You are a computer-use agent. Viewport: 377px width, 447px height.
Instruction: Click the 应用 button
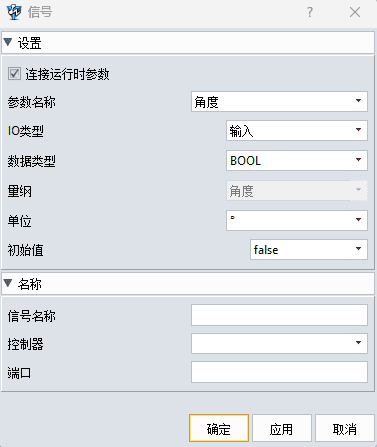[282, 428]
